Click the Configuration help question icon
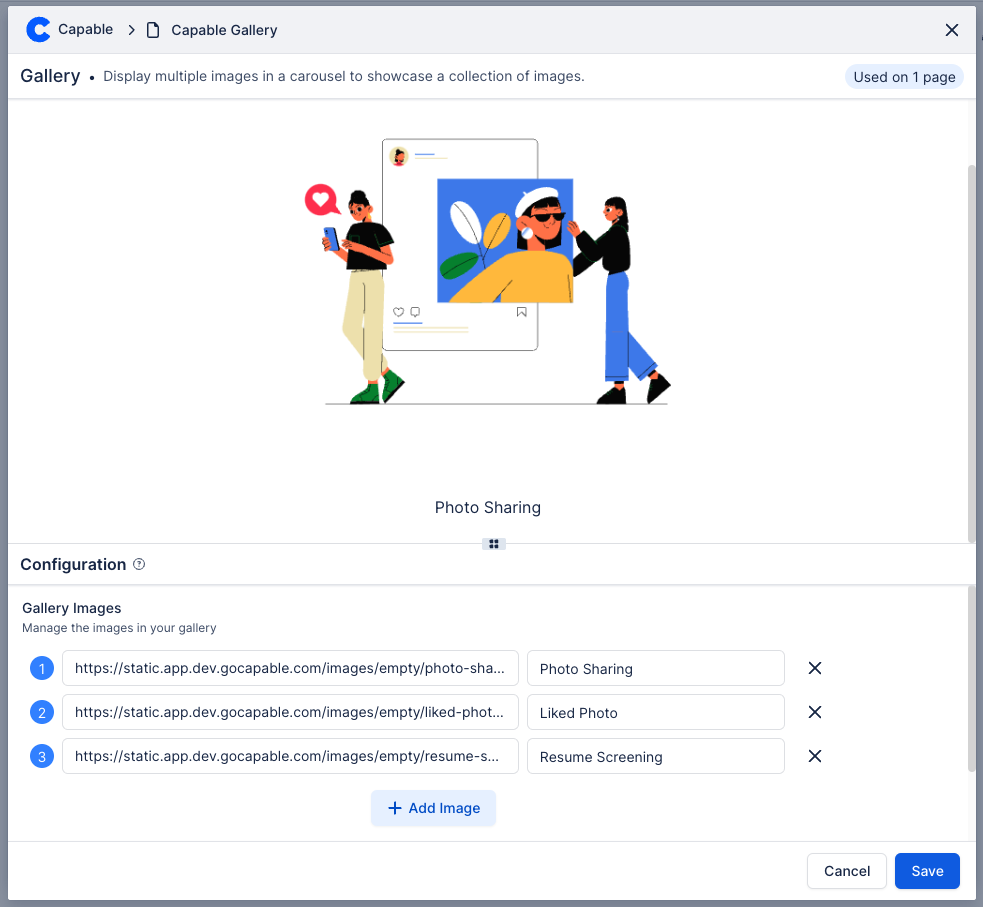Image resolution: width=983 pixels, height=907 pixels. (139, 564)
